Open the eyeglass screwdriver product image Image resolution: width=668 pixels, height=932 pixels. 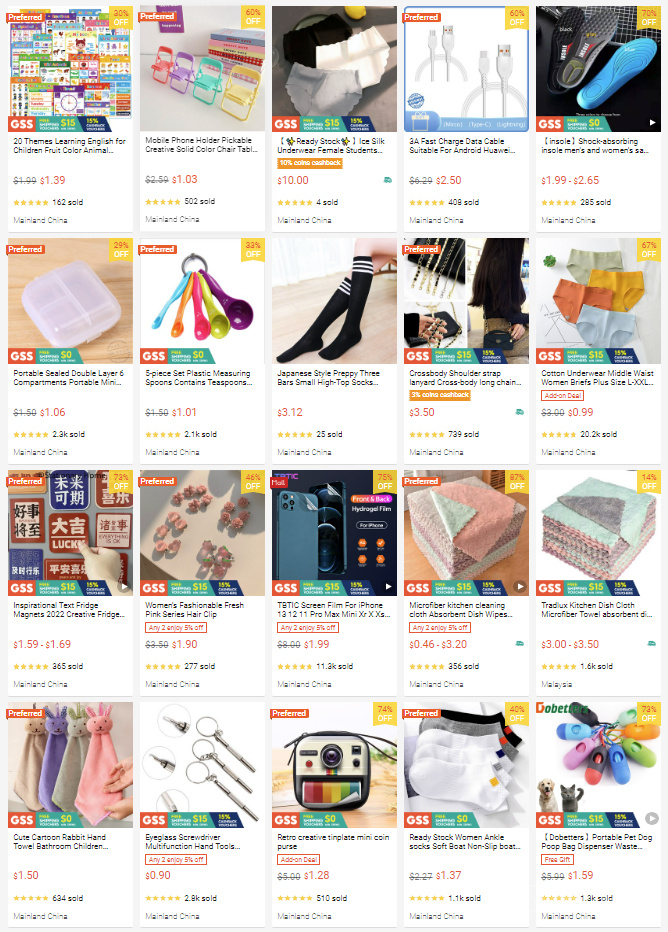pos(203,765)
